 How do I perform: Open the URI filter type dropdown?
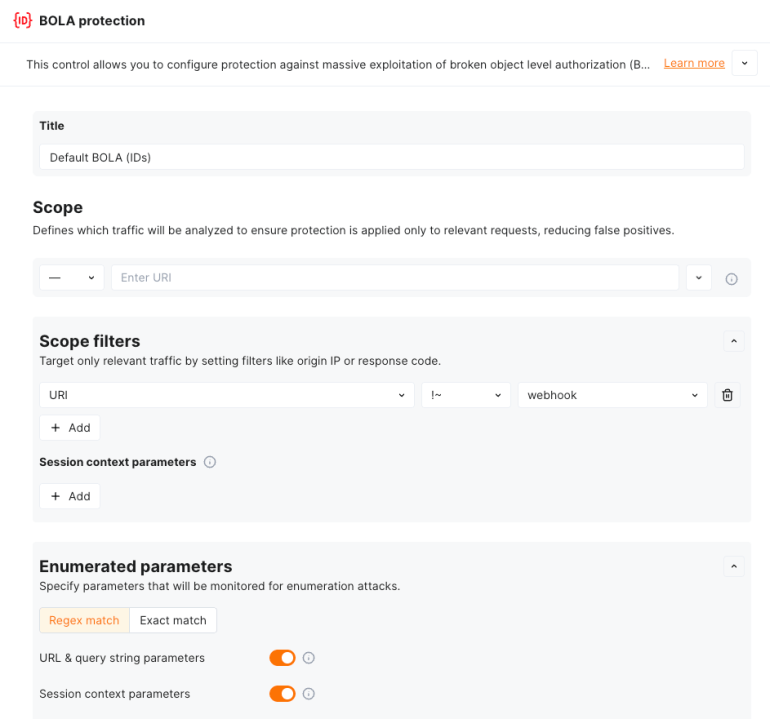point(226,395)
